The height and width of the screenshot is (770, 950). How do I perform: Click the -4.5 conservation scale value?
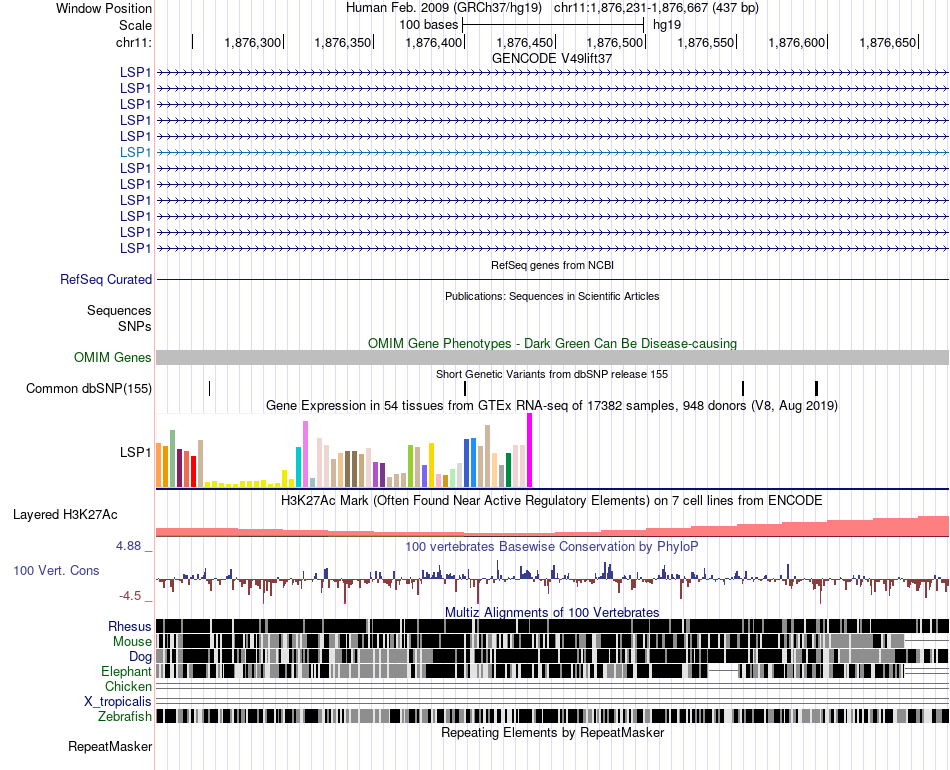(130, 596)
